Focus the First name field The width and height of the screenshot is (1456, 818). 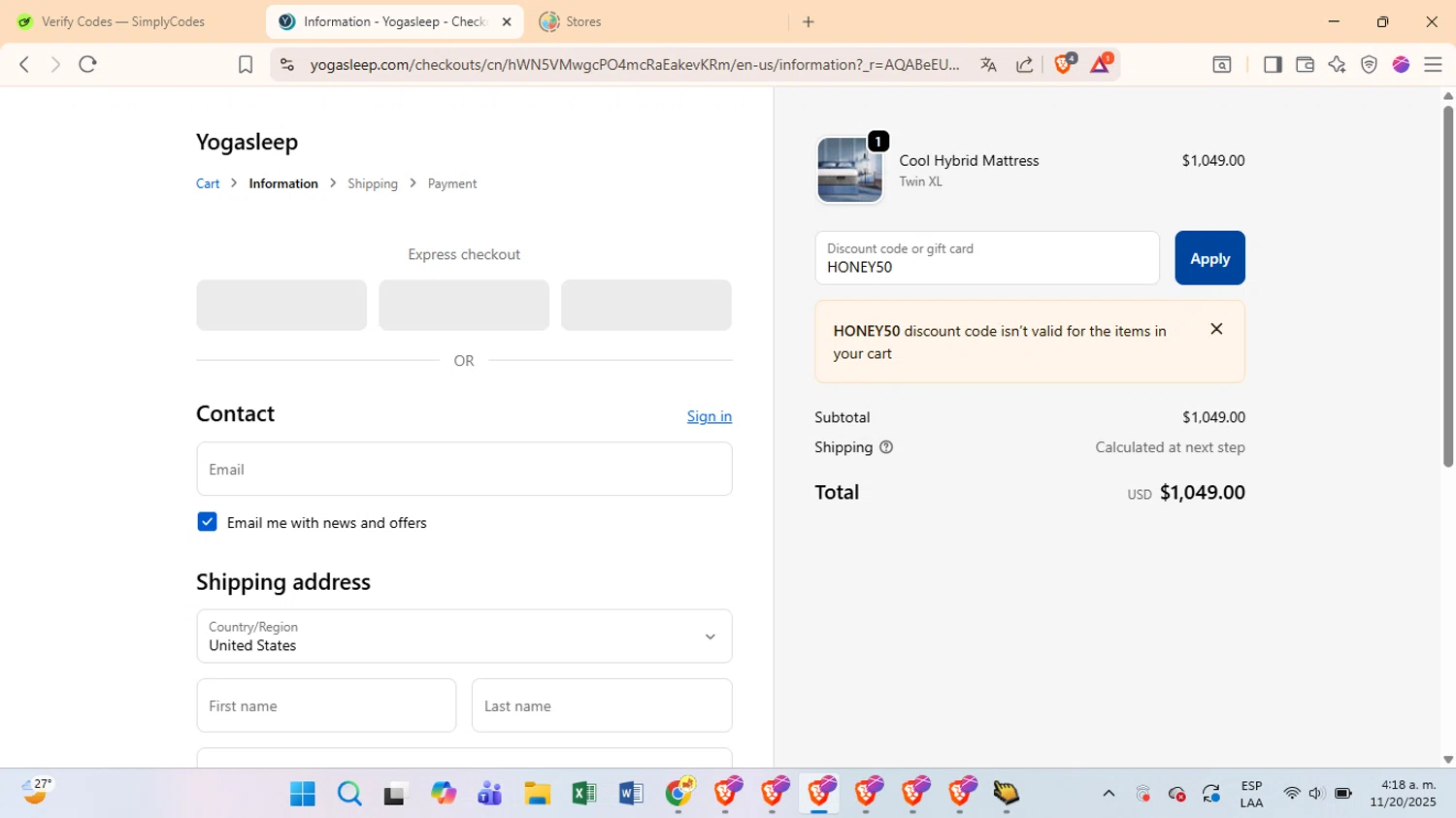pyautogui.click(x=326, y=705)
